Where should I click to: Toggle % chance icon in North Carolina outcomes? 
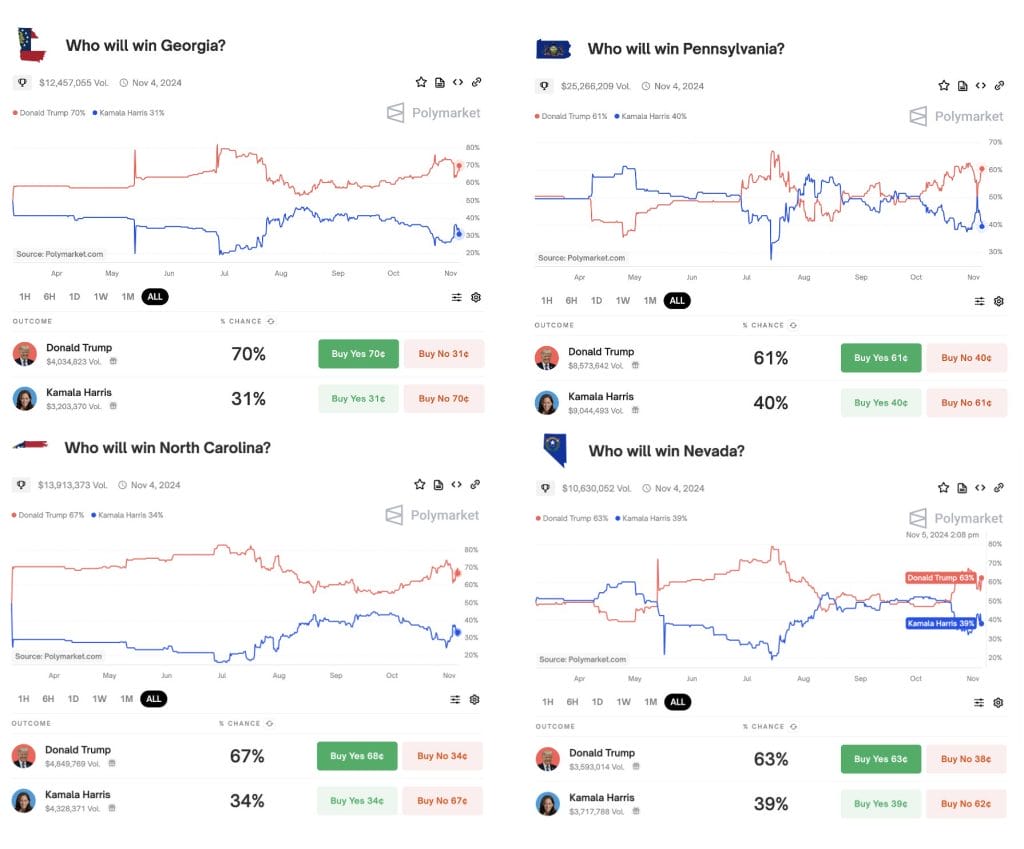(x=270, y=724)
